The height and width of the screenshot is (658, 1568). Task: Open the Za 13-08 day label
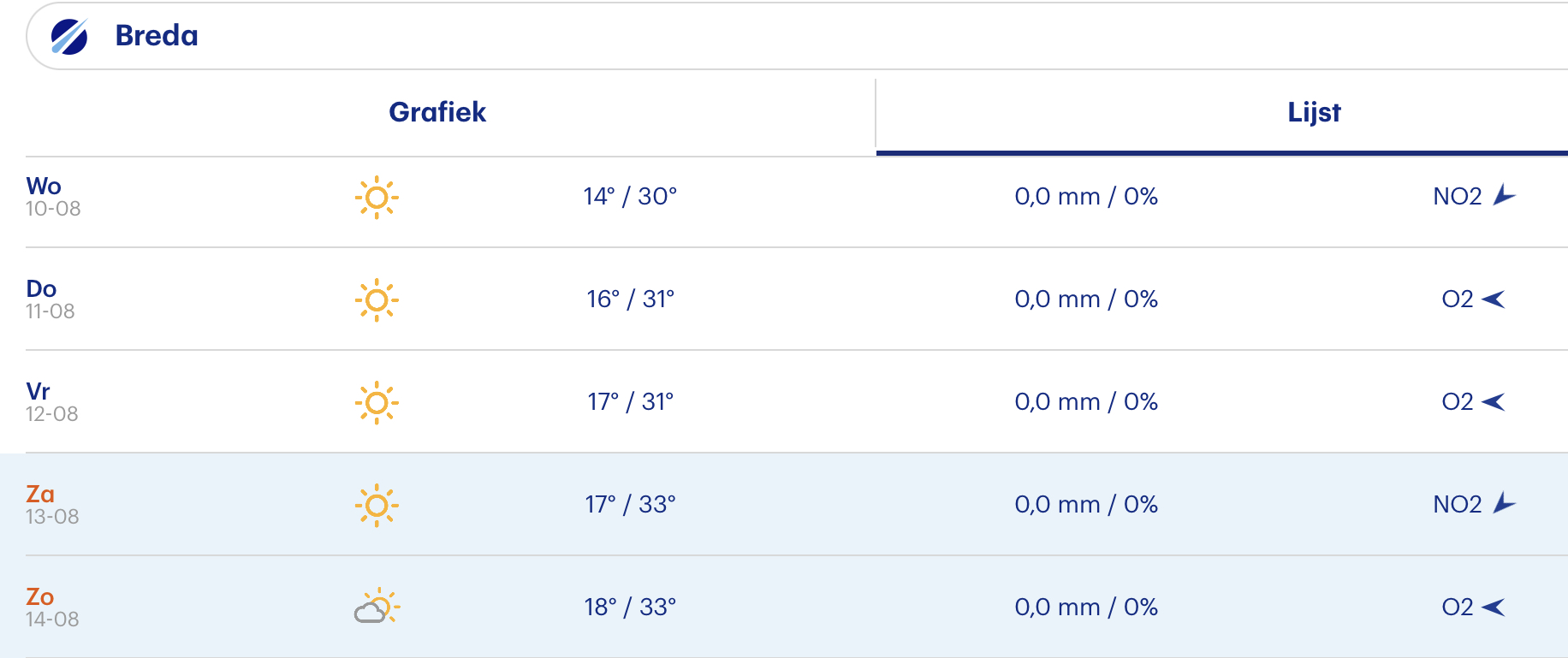tap(52, 505)
